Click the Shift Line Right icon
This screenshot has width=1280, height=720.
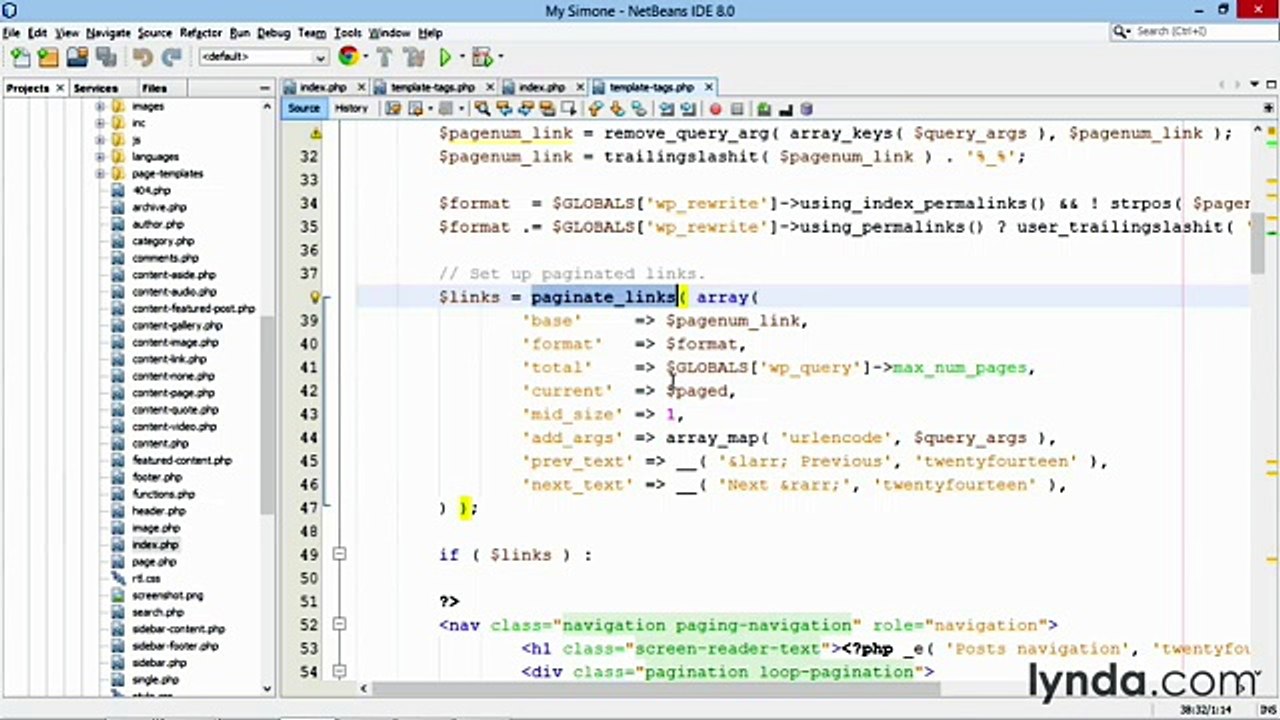(688, 108)
